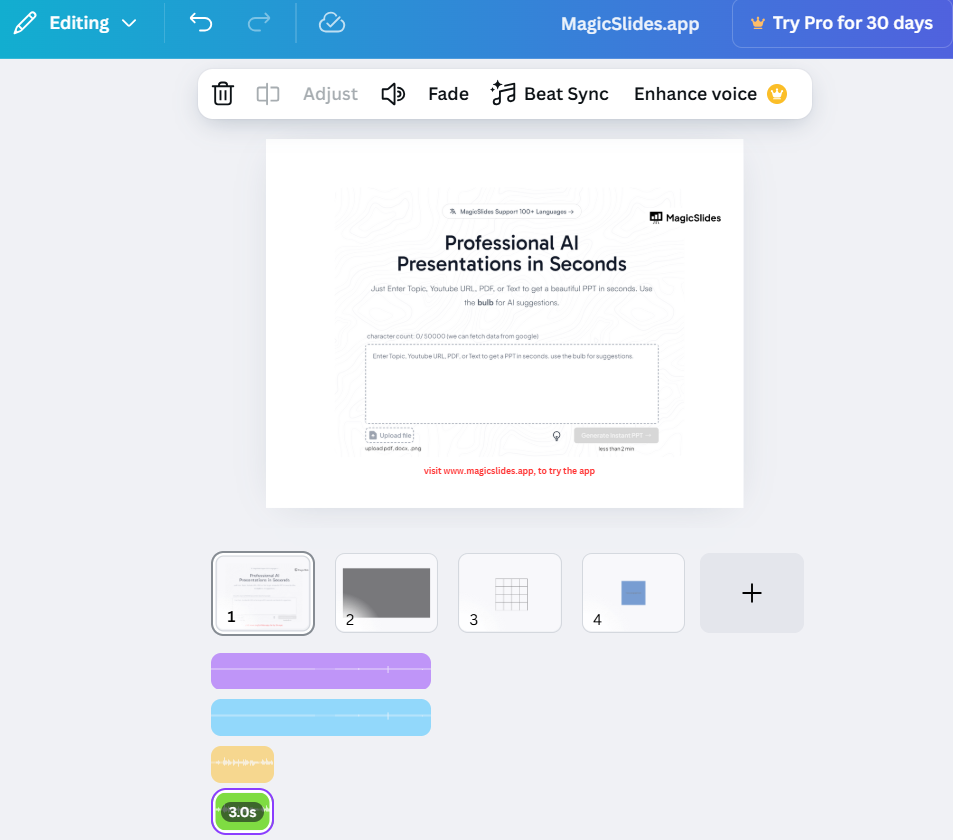Select the light blue audio track
953x840 pixels.
click(x=321, y=717)
